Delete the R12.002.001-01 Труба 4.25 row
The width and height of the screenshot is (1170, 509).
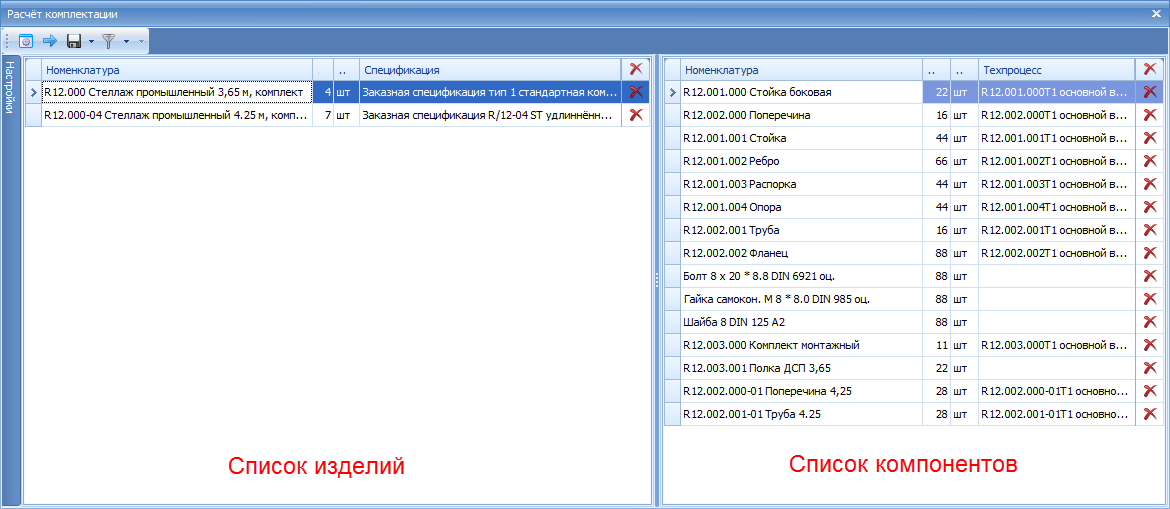point(1150,414)
